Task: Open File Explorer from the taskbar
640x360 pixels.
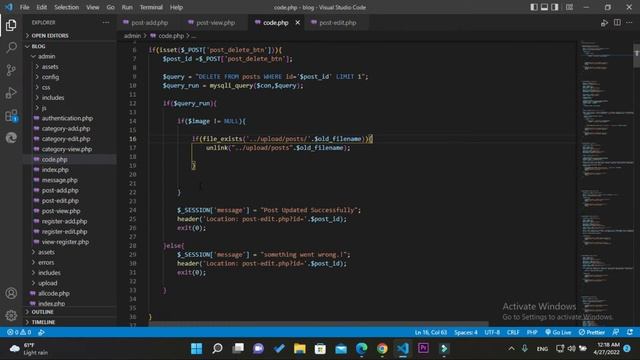Action: click(x=300, y=348)
